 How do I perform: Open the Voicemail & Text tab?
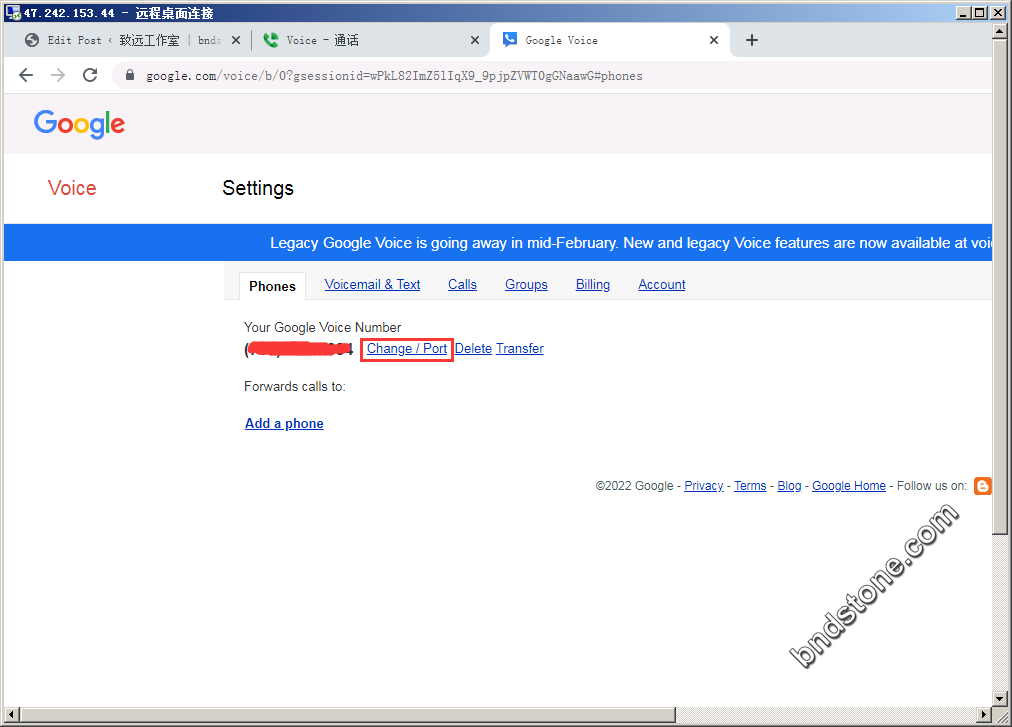372,285
